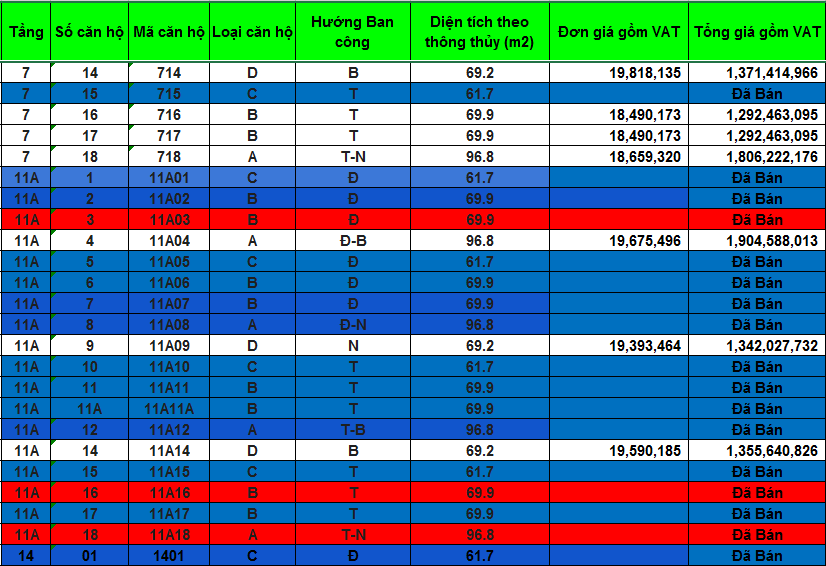The width and height of the screenshot is (826, 566).
Task: Click apartment code 11A09
Action: click(x=169, y=346)
